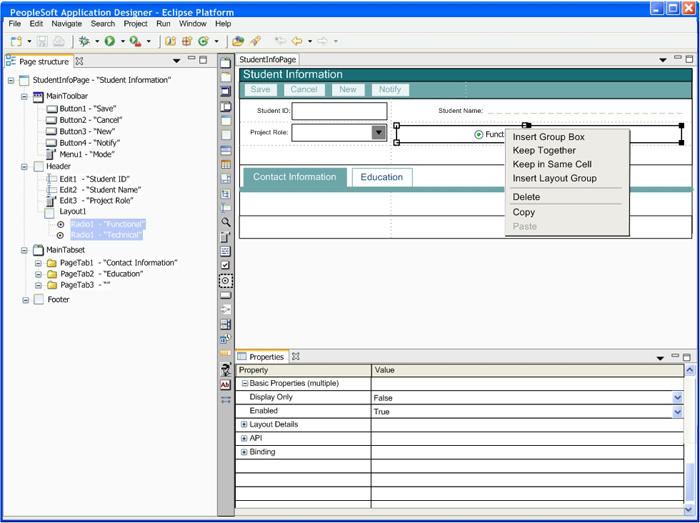Collapse the MainTabset tree node
Viewport: 700px width, 523px height.
pos(25,251)
